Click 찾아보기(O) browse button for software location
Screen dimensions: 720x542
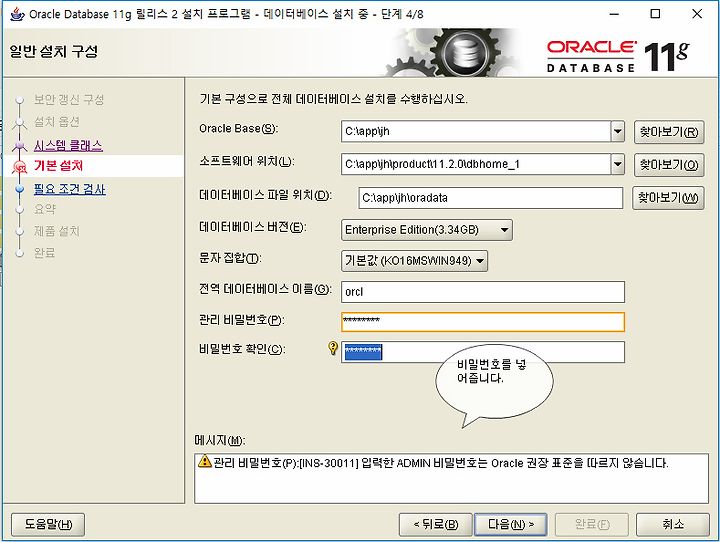tap(669, 164)
